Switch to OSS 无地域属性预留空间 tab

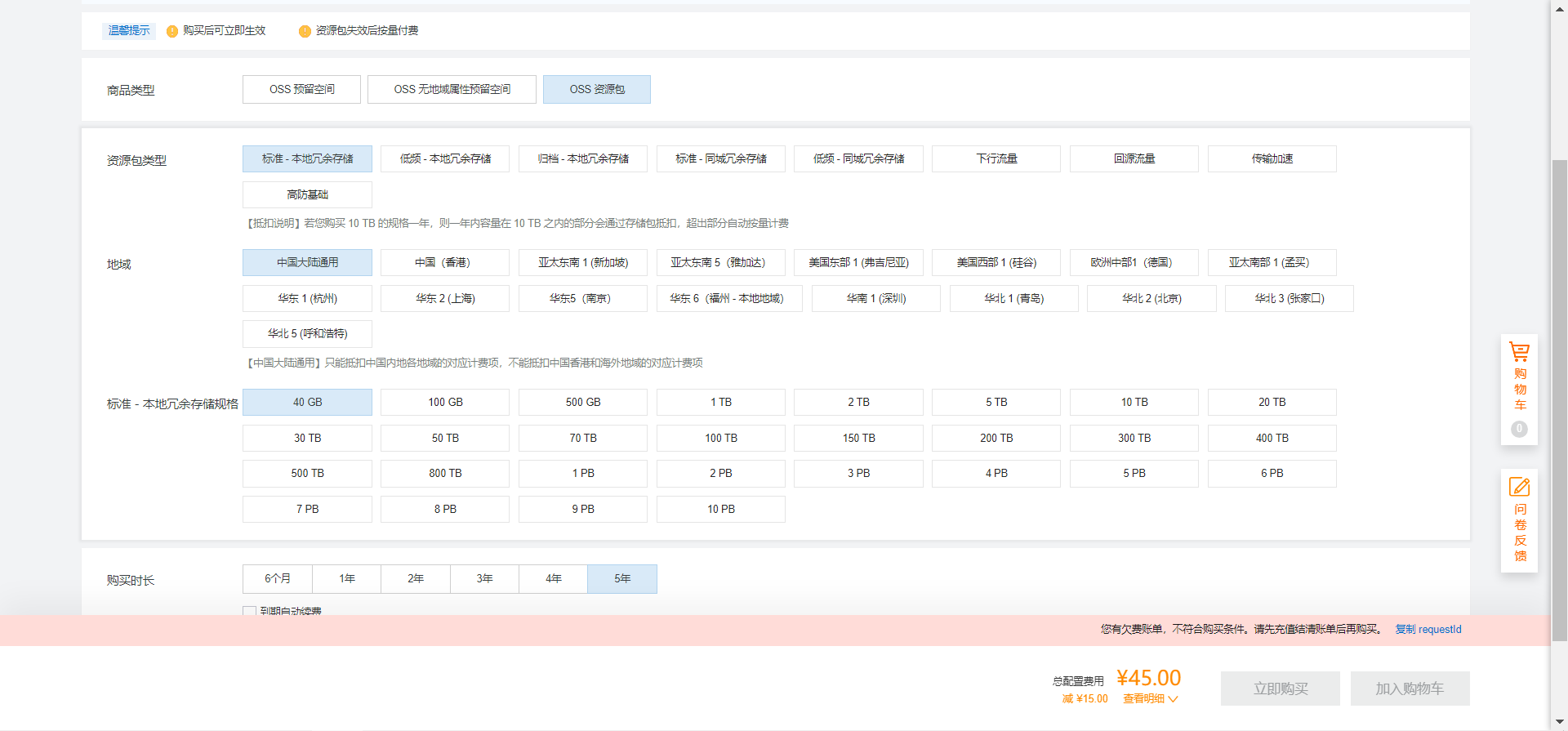tap(452, 90)
